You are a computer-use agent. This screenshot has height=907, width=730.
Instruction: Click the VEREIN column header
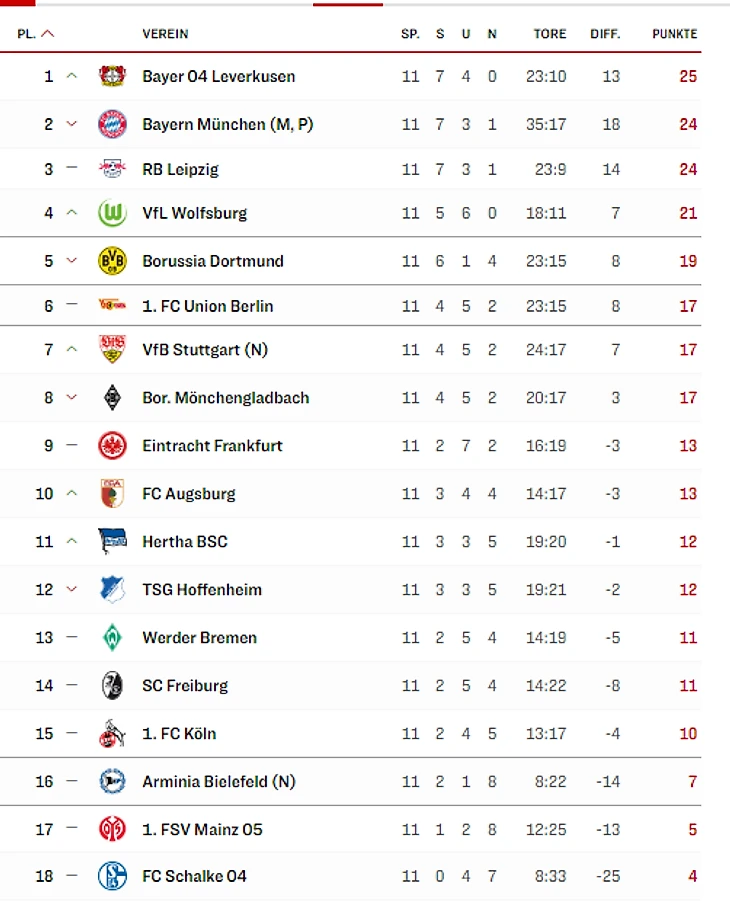(x=165, y=34)
